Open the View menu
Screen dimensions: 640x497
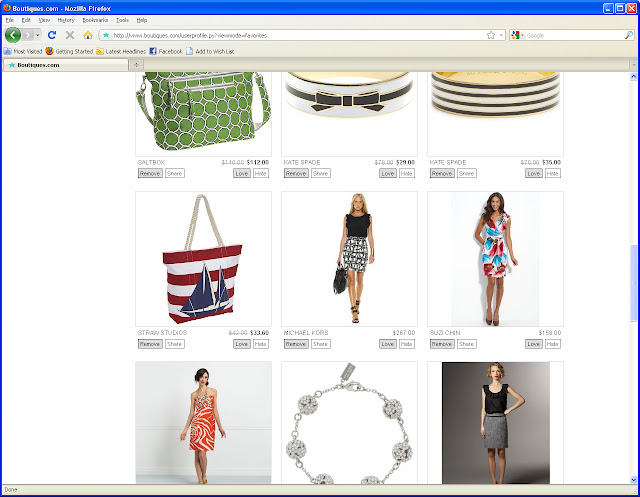tap(44, 20)
